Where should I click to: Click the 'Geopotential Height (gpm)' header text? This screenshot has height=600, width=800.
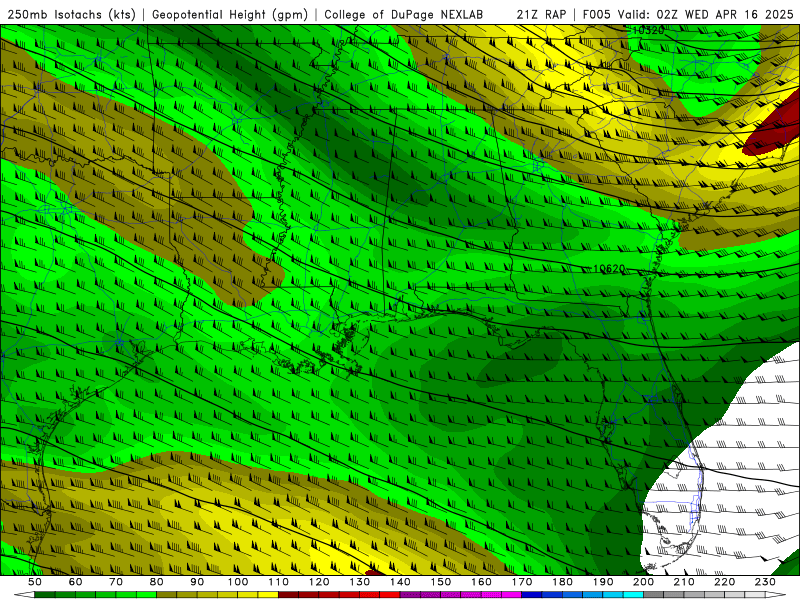point(230,15)
